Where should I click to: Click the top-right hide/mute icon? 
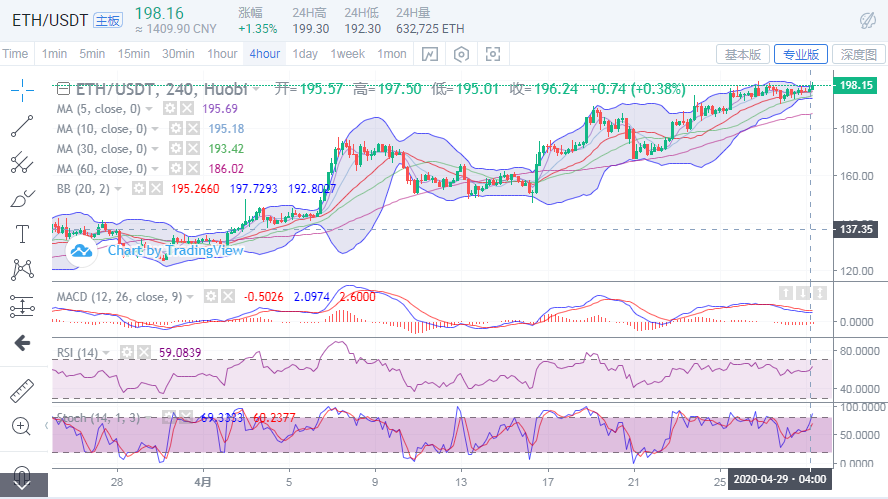868,21
